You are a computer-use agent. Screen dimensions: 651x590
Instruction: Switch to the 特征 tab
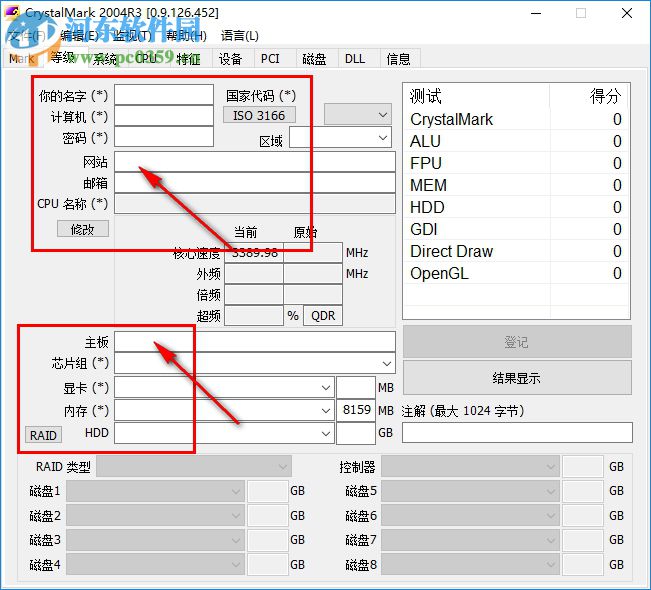[188, 59]
